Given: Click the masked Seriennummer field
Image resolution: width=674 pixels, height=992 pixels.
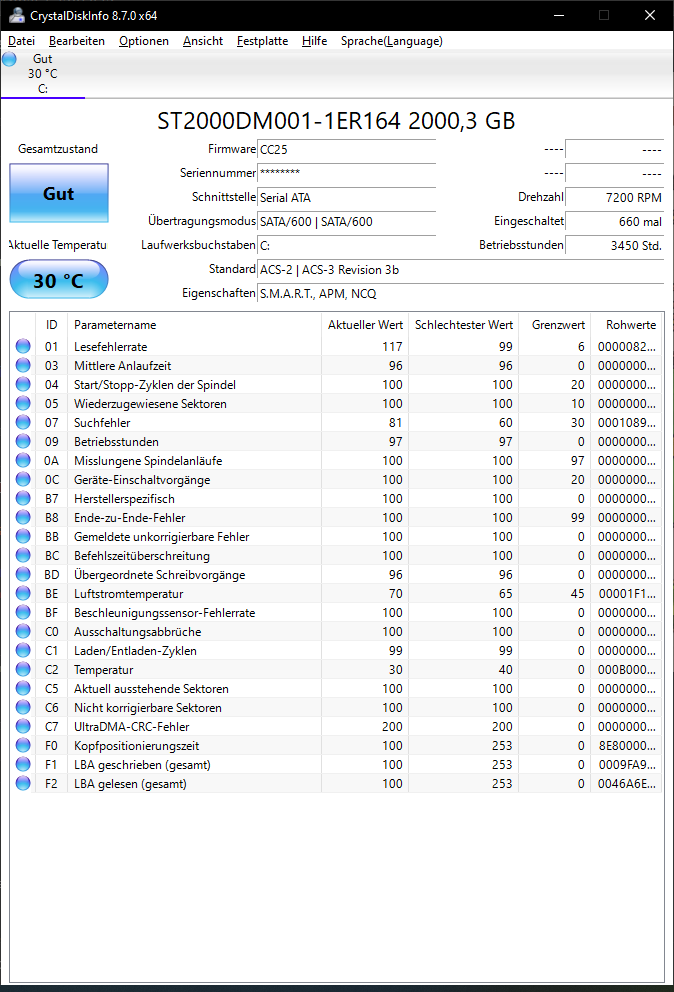Looking at the screenshot, I should 347,174.
